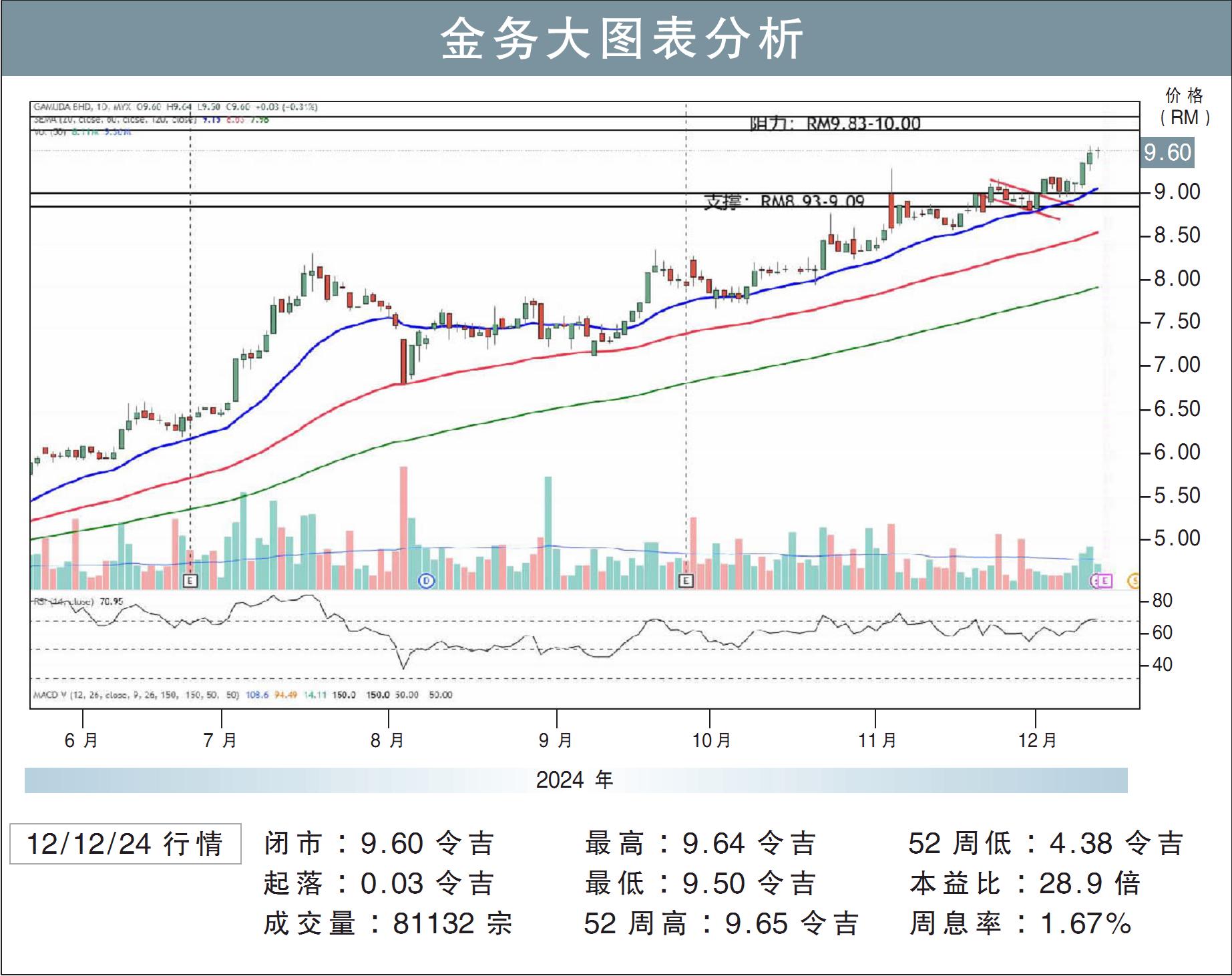1232x976 pixels.
Task: Click the 8月 month label
Action: [388, 740]
